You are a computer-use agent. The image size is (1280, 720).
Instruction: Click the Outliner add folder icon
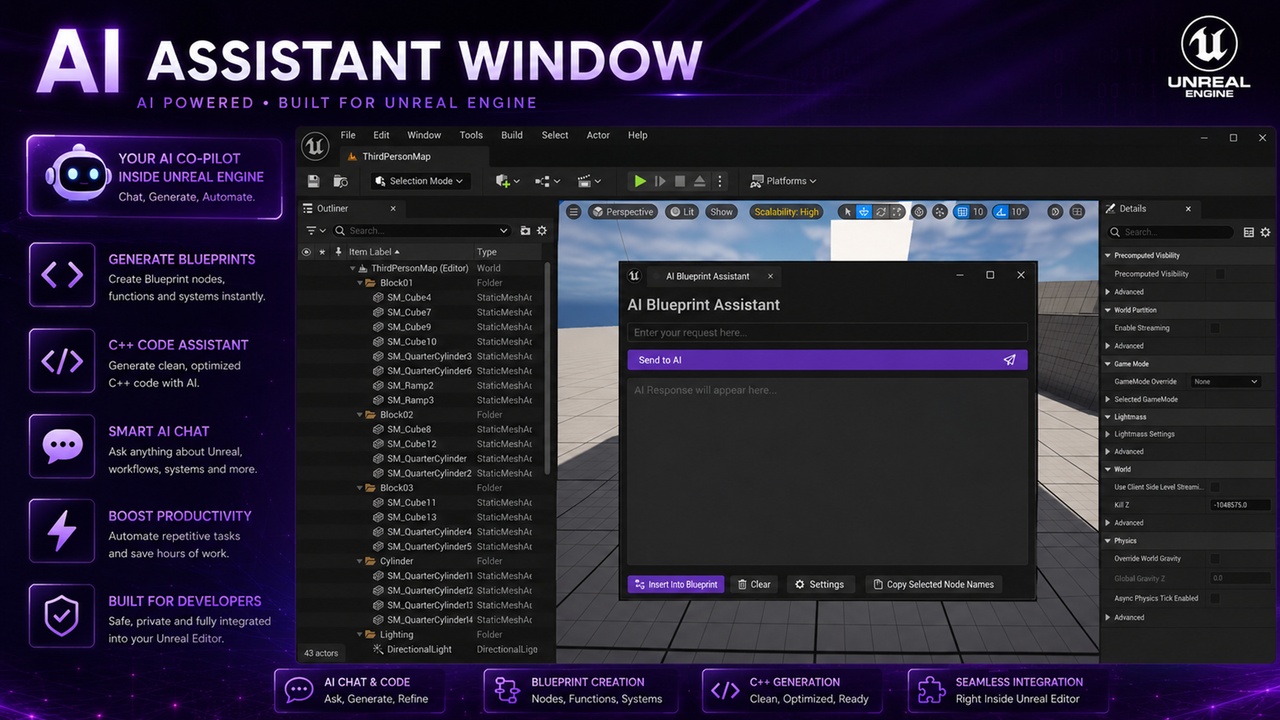point(526,231)
